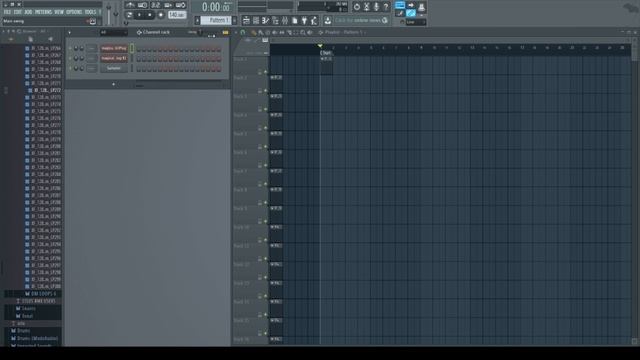Screen dimensions: 640x360
Task: Toggle the metronome icon in the transport panel
Action: [x=129, y=5]
